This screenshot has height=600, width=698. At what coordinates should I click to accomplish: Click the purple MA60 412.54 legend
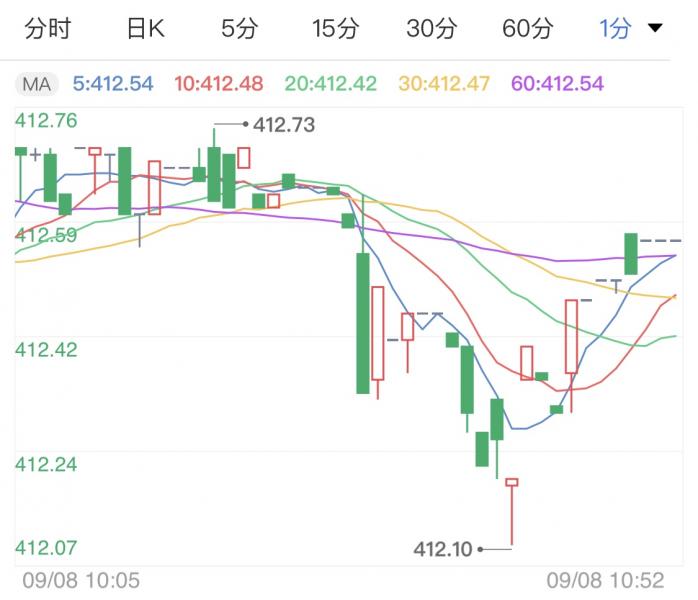point(559,83)
